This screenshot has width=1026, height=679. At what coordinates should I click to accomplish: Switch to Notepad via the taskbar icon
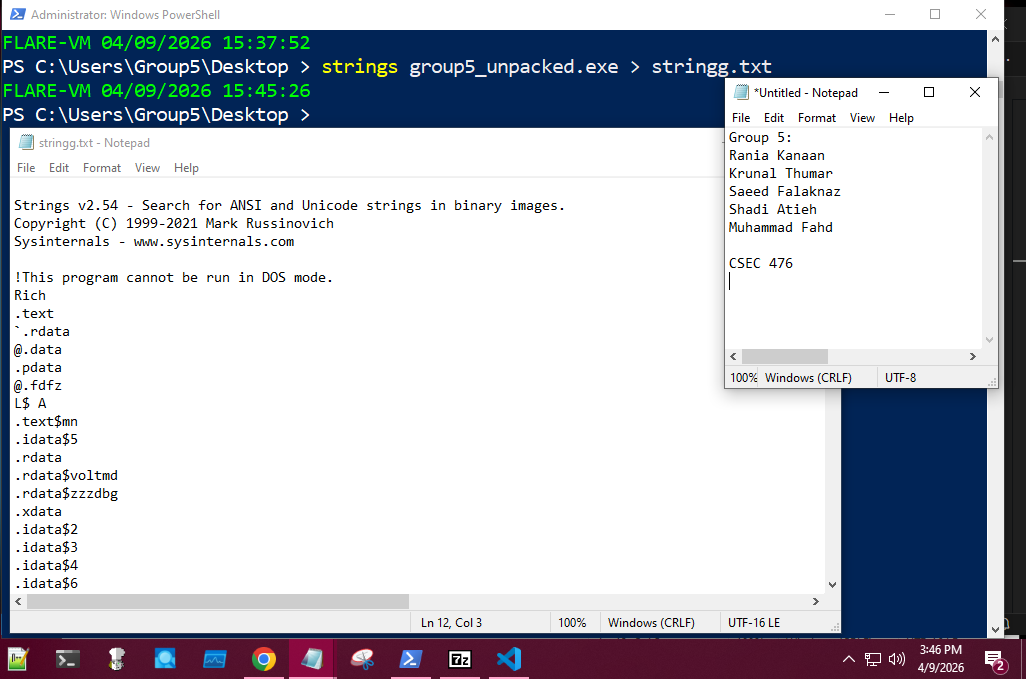[312, 659]
